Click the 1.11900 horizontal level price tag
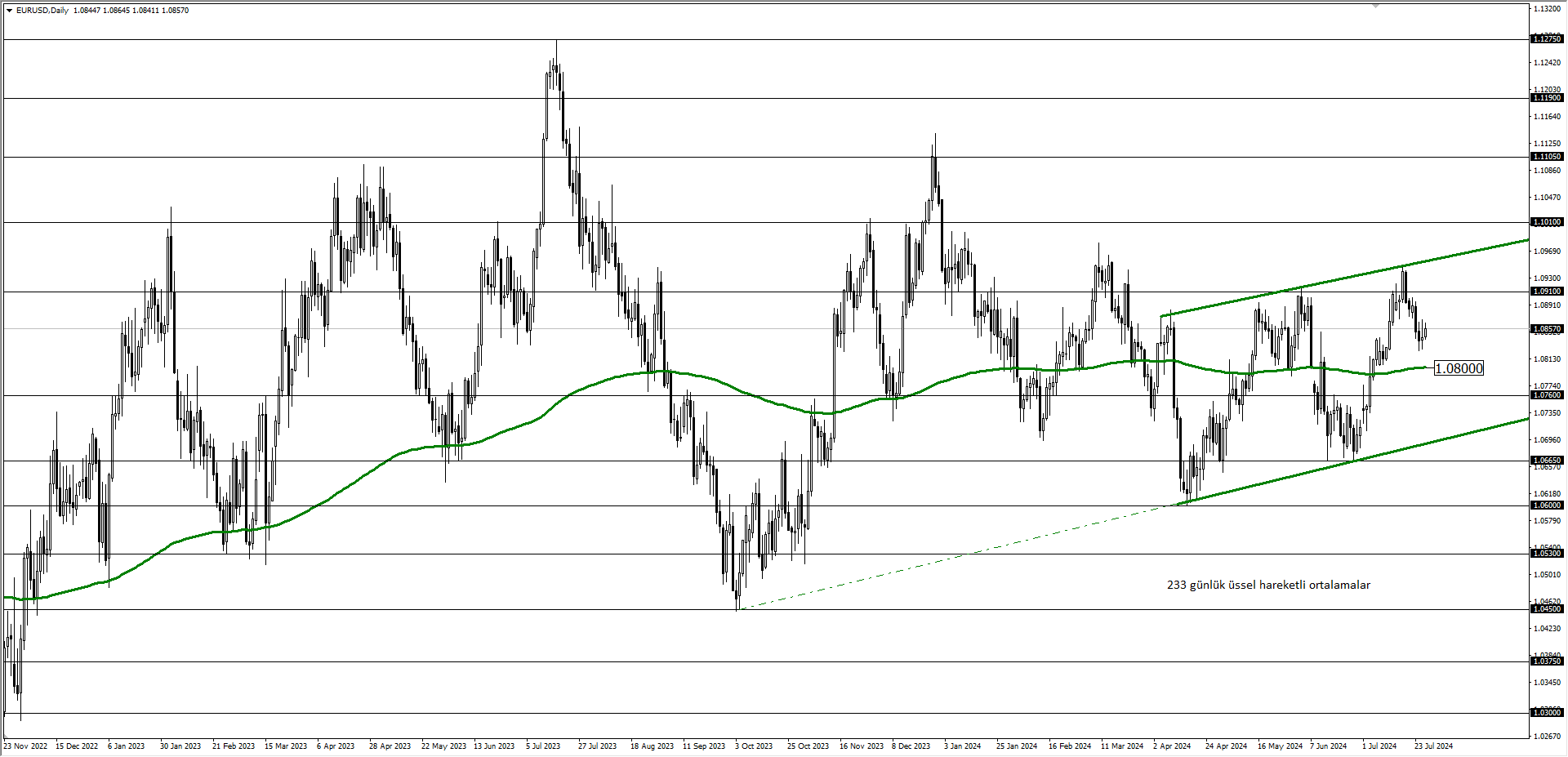The image size is (1568, 757). coord(1547,98)
